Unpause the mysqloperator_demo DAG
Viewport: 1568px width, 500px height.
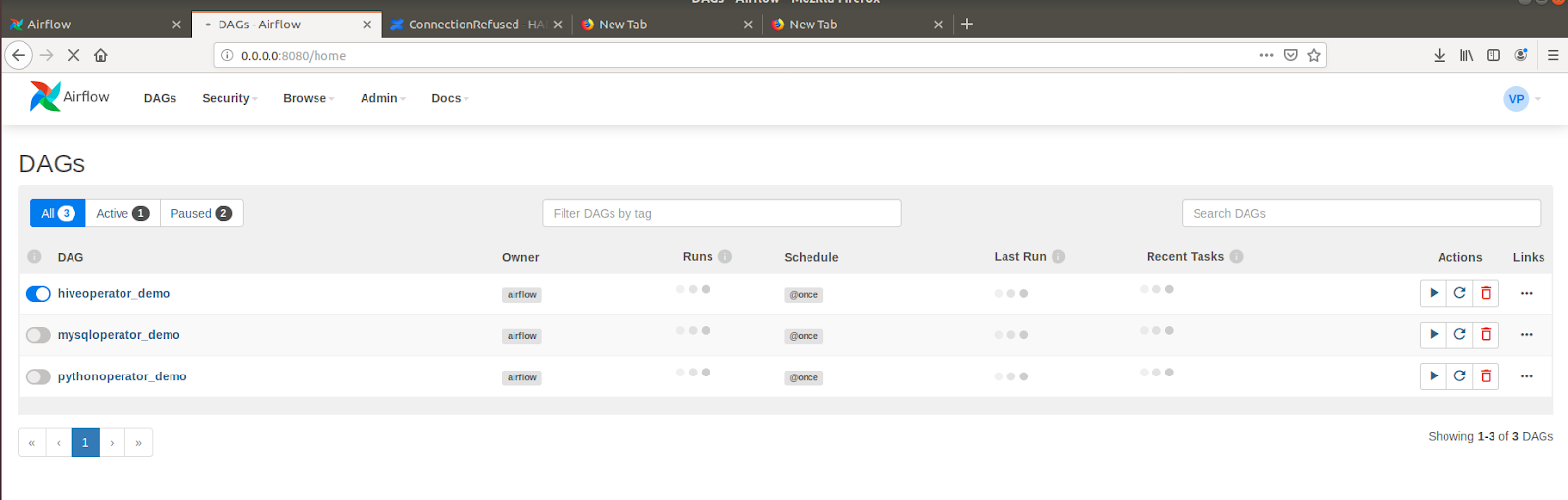click(38, 335)
